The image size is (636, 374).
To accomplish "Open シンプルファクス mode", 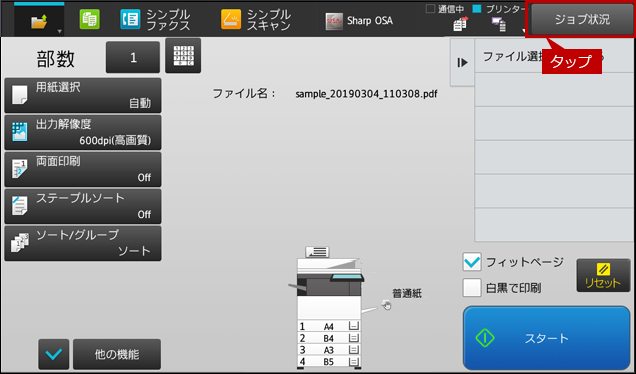I will pyautogui.click(x=155, y=19).
